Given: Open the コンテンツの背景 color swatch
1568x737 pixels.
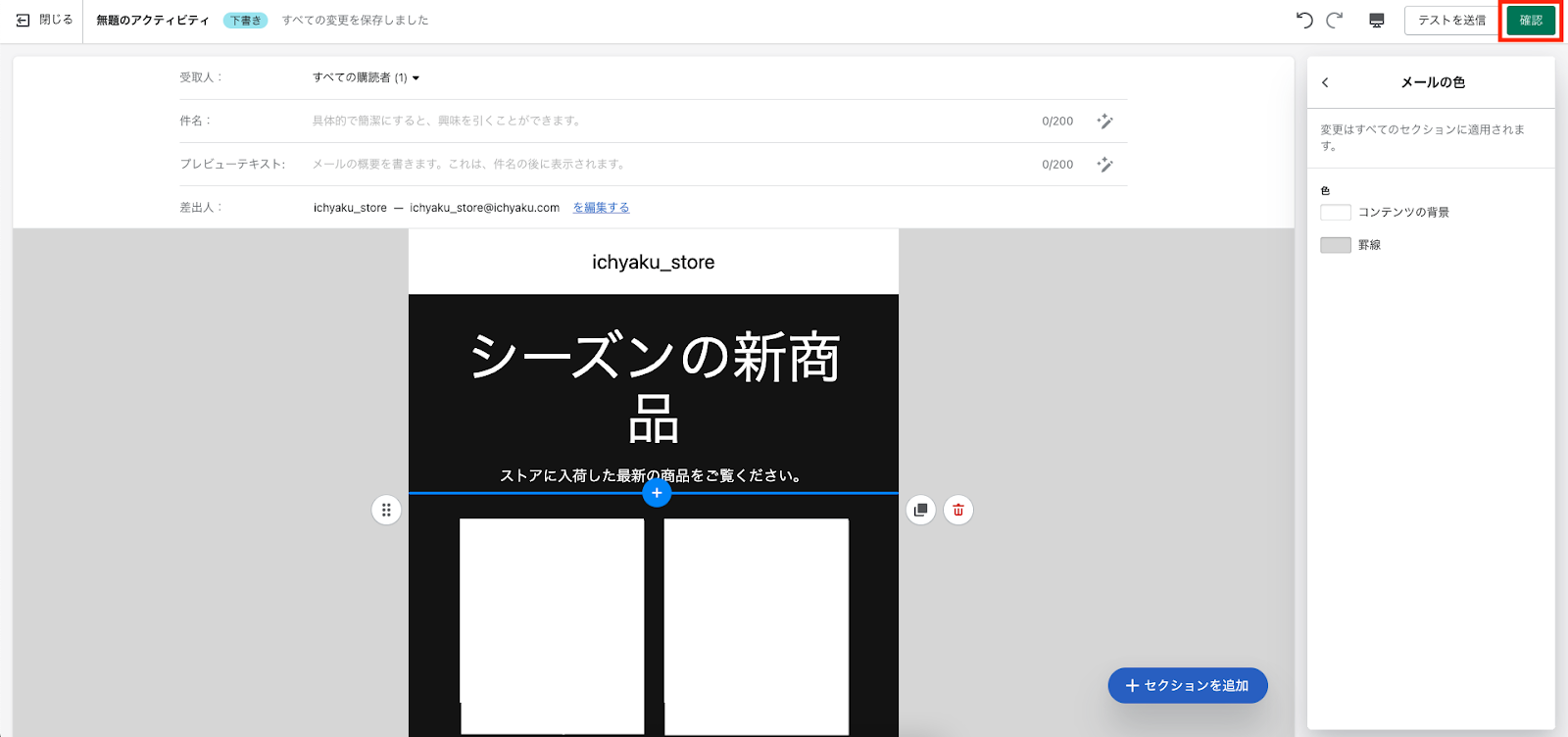Looking at the screenshot, I should tap(1336, 213).
